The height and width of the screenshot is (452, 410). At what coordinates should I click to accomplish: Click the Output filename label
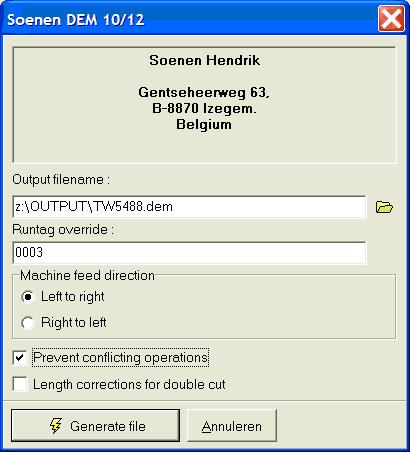(61, 179)
